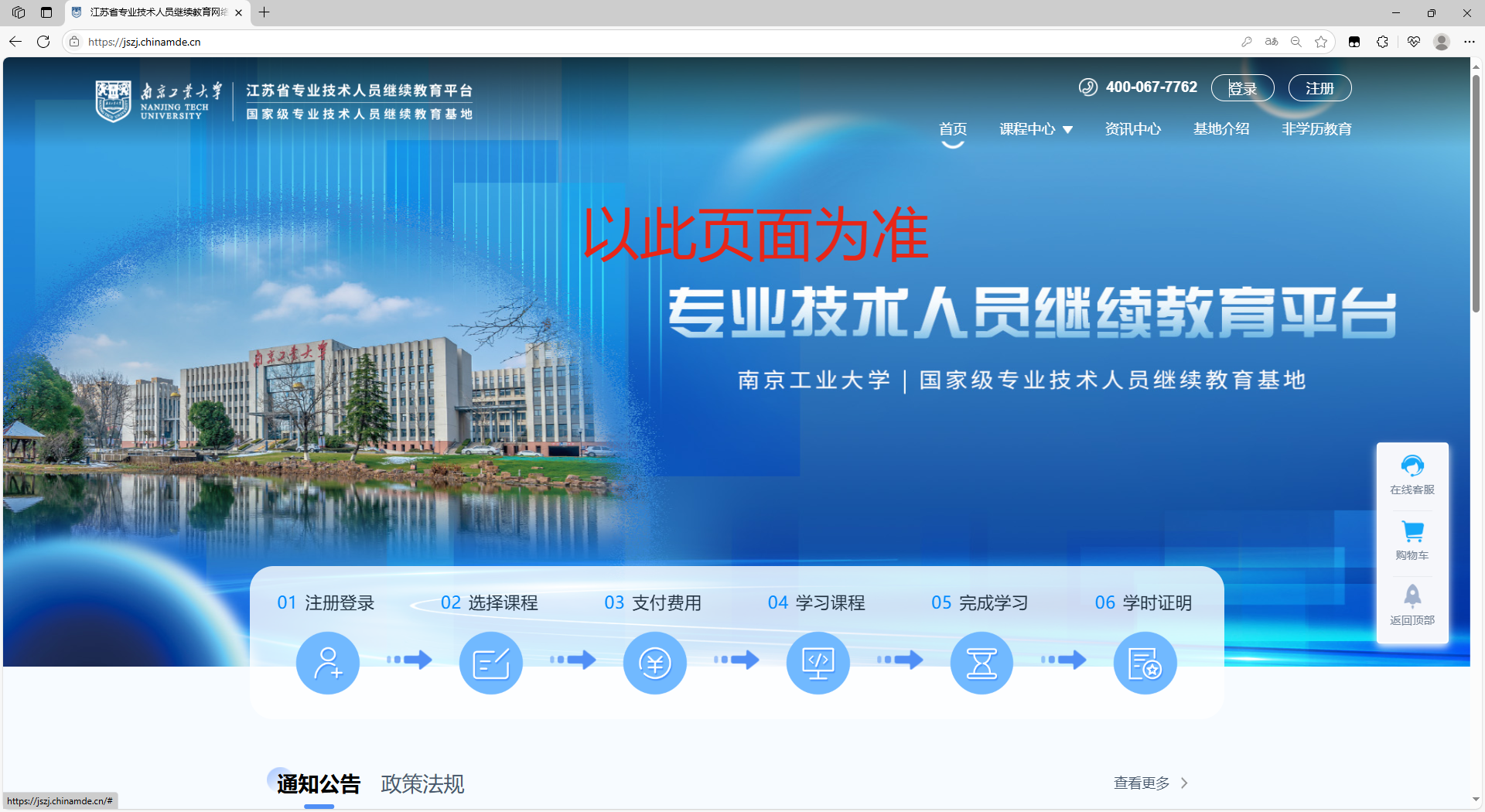Screen dimensions: 1485x812
Task: Open 基地介绍 navigation item
Action: (1221, 129)
